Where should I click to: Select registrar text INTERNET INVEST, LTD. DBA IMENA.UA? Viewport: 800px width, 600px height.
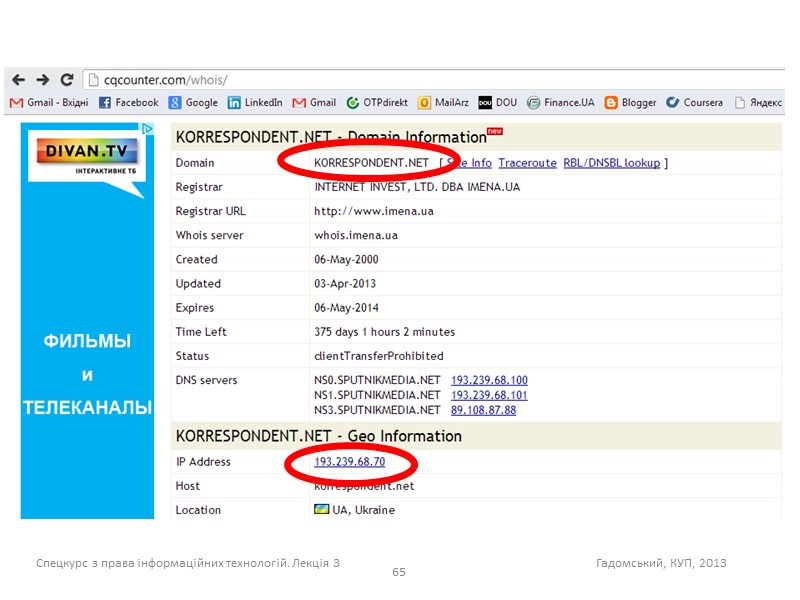click(x=417, y=187)
